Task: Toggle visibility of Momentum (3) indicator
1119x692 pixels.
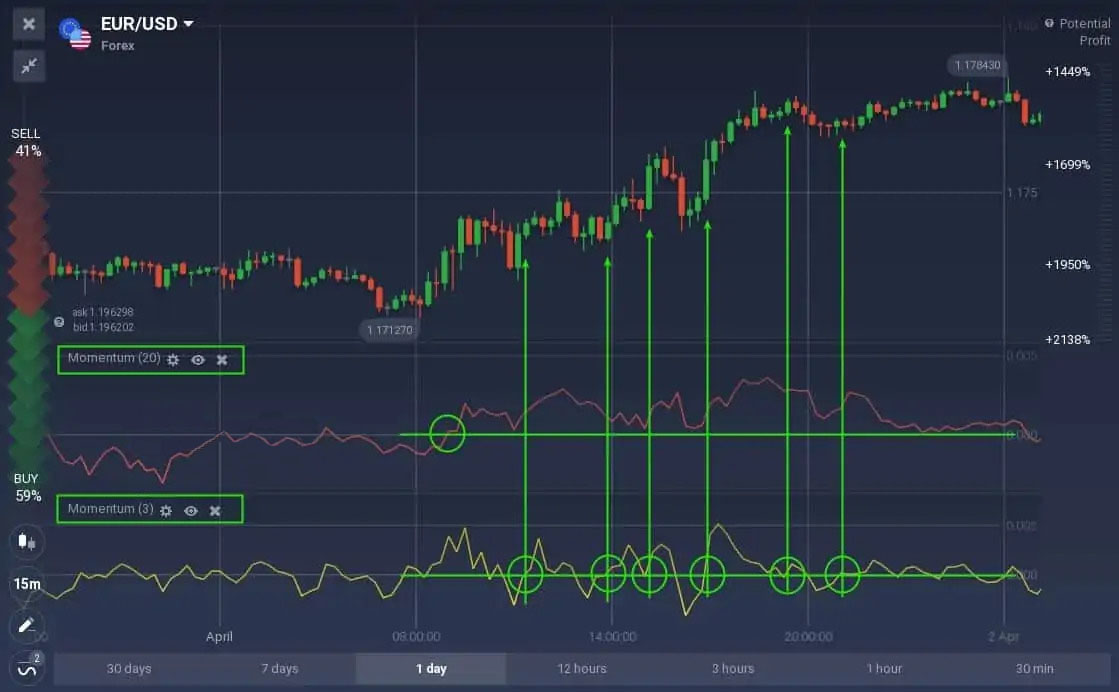Action: point(191,510)
